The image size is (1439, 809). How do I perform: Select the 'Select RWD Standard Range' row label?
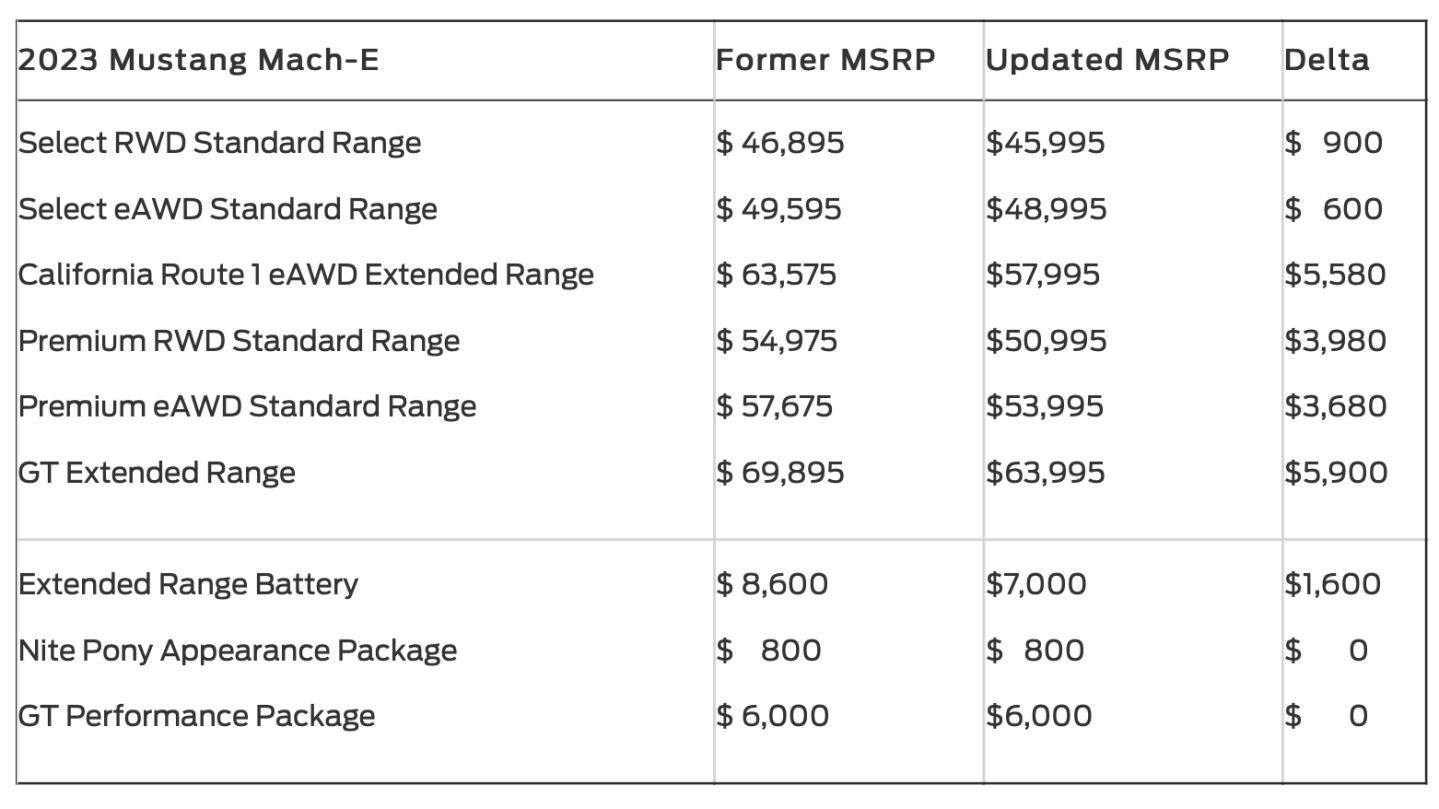220,143
